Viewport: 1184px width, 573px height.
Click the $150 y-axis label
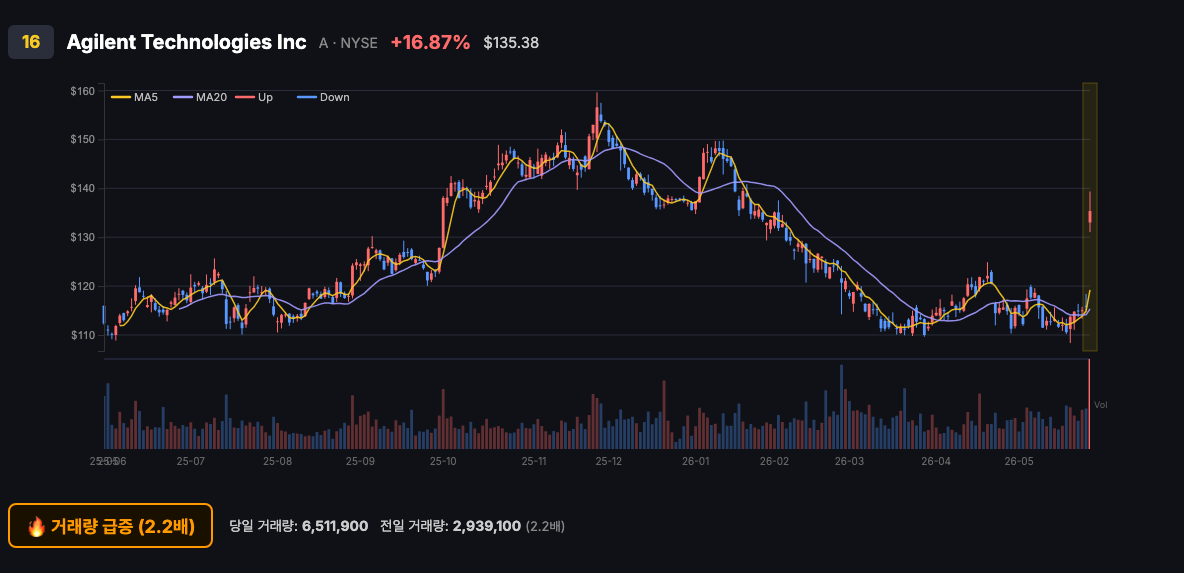point(82,140)
